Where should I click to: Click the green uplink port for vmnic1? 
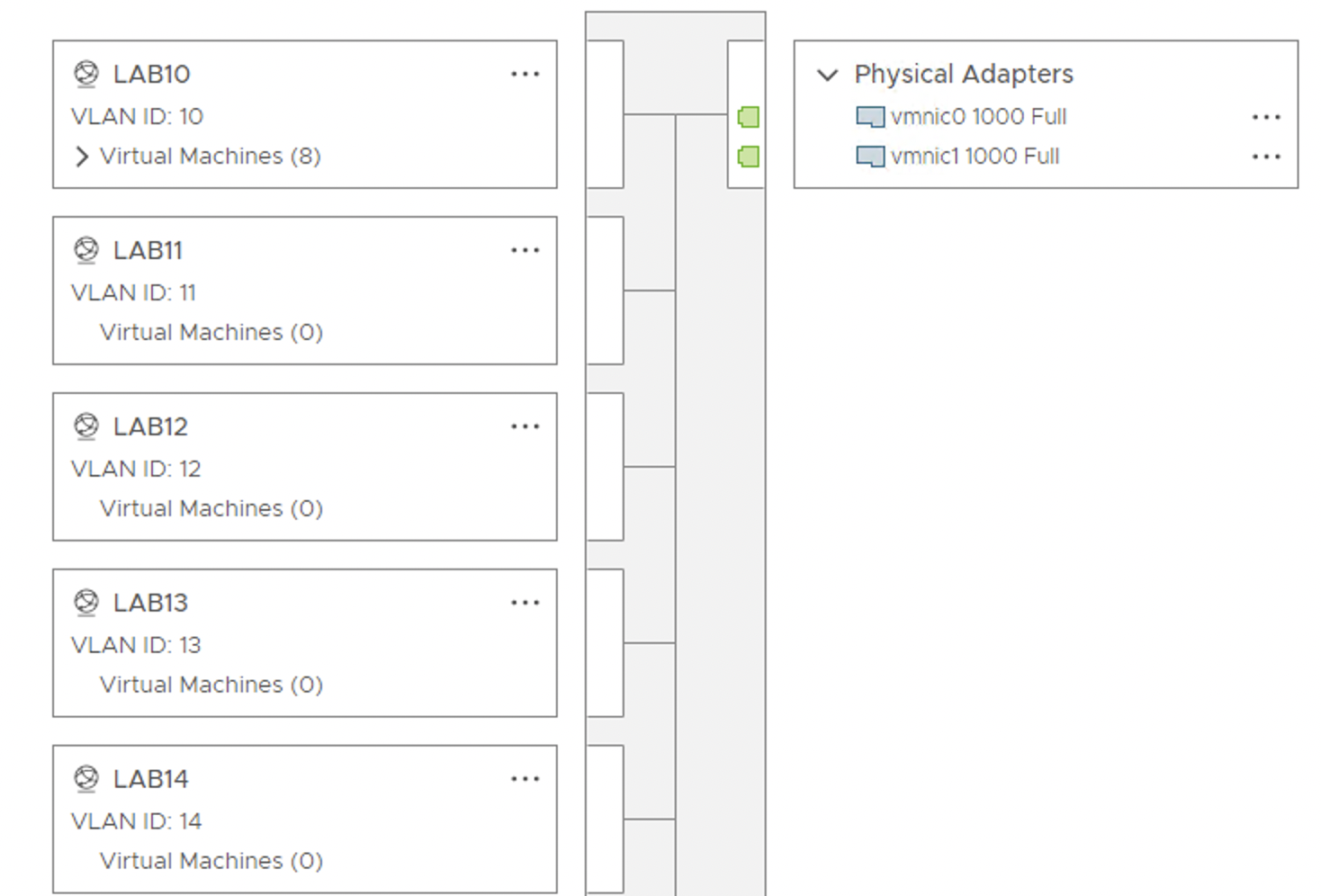(x=748, y=157)
